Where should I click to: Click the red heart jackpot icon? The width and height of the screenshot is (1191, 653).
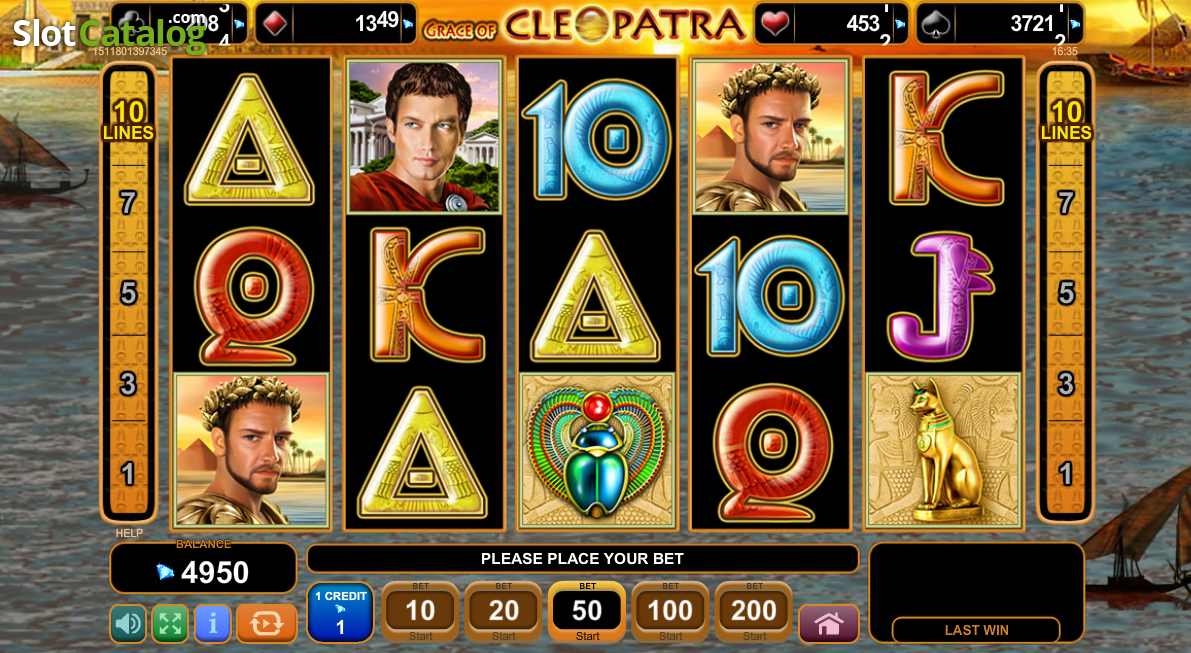point(775,24)
